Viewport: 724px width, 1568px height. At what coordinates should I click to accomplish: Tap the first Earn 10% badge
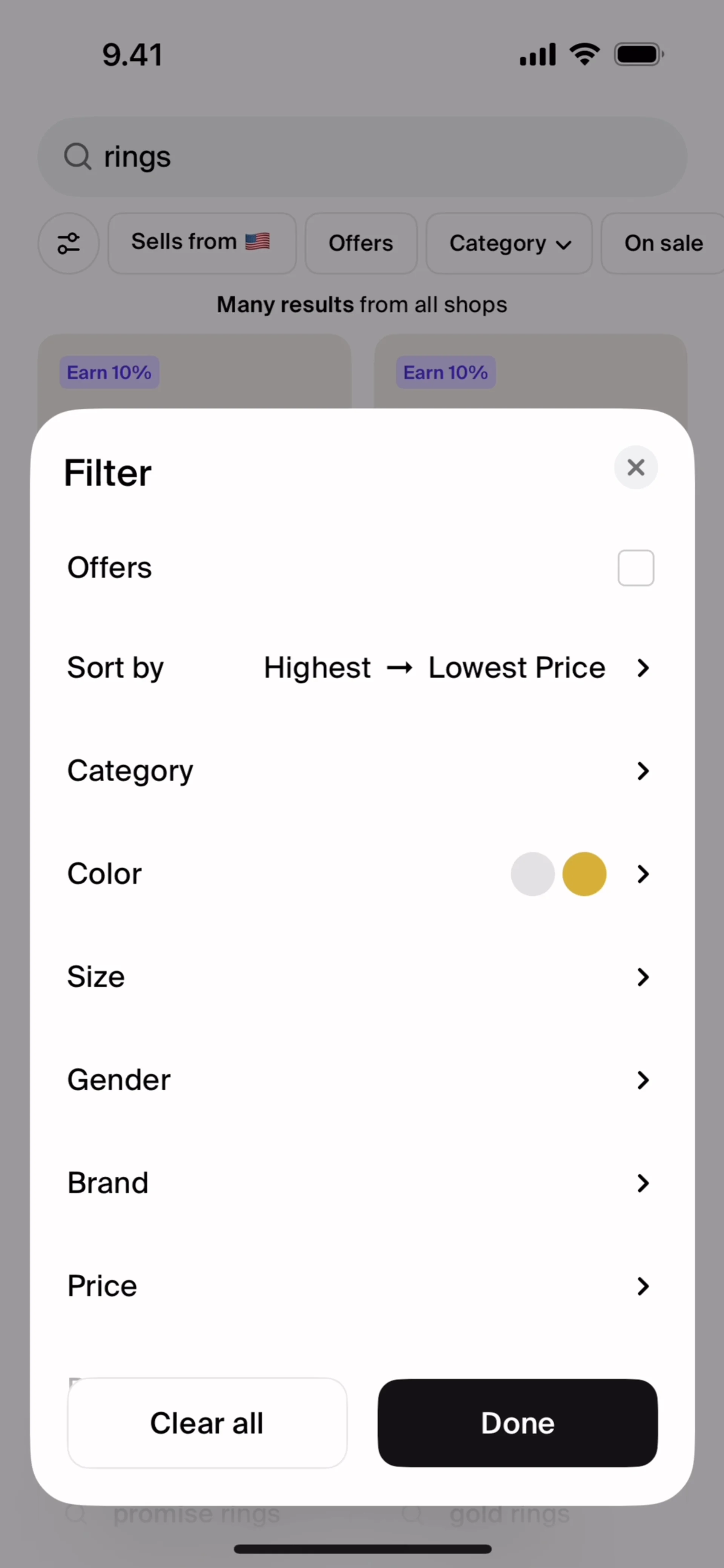110,372
